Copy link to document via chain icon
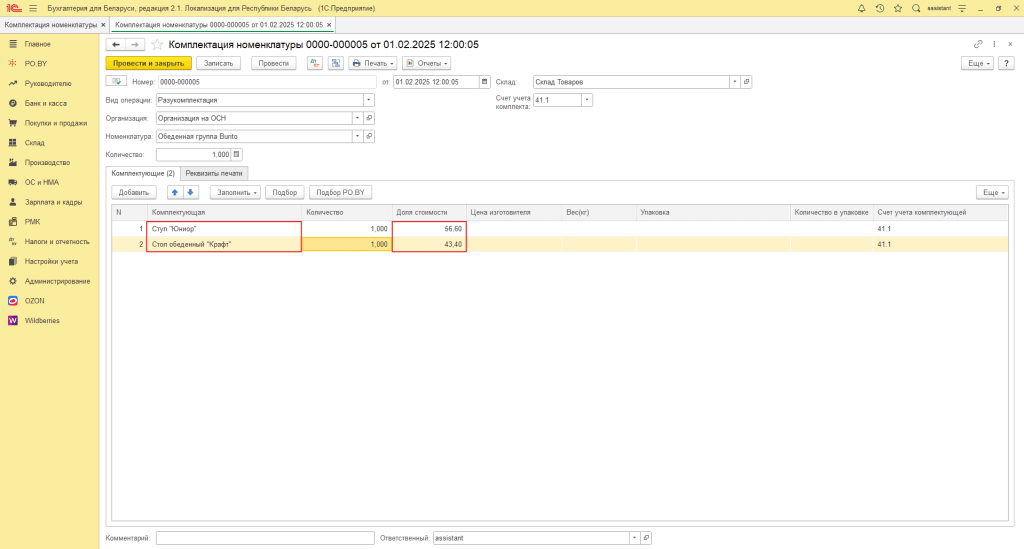 click(x=978, y=45)
